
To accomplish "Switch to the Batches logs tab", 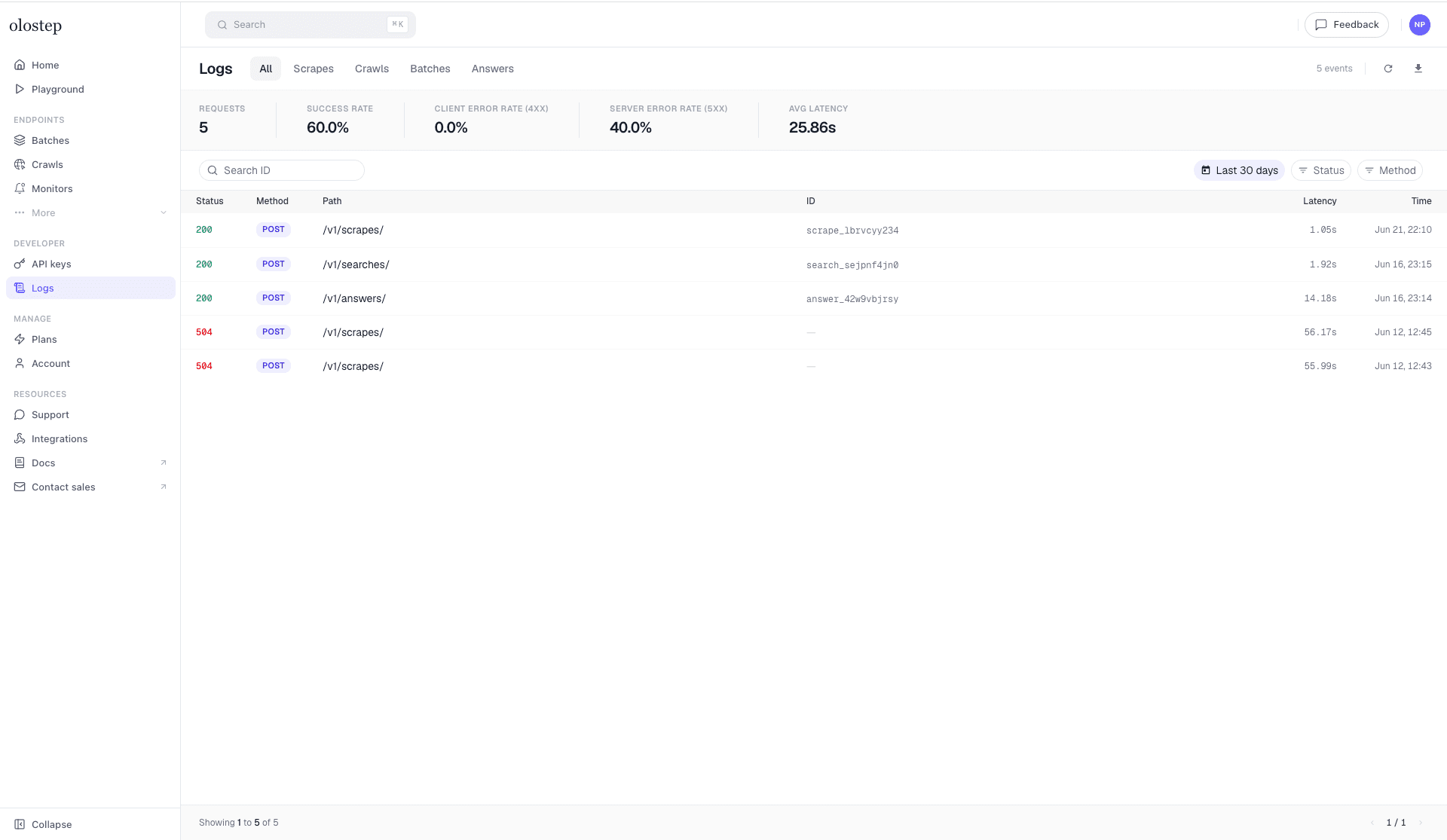I will click(430, 69).
